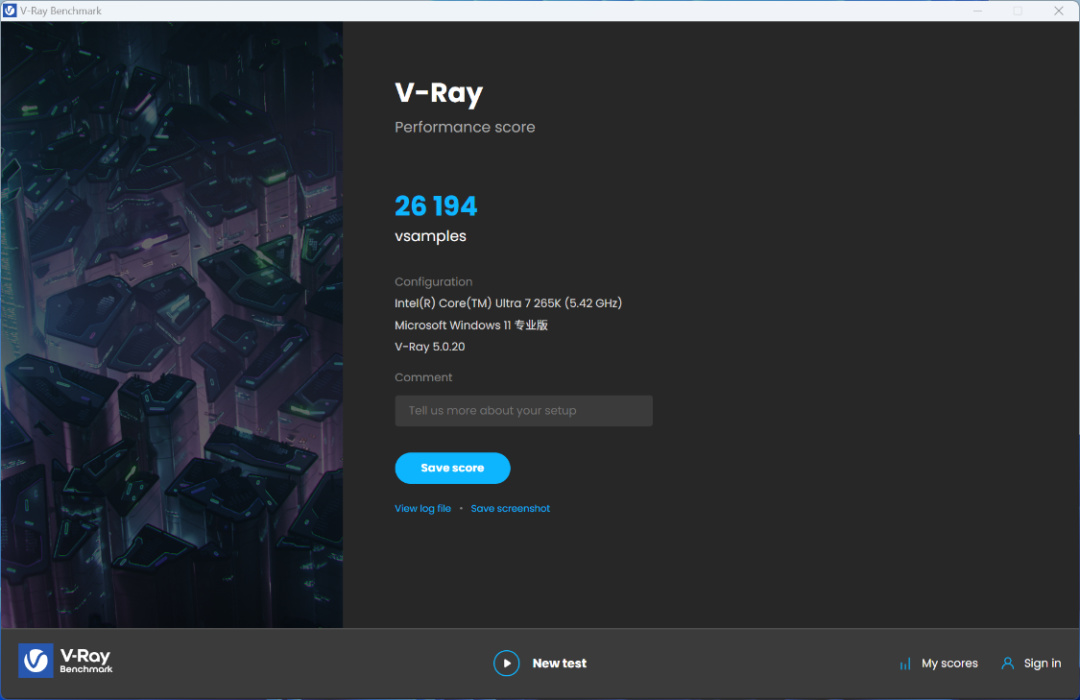Click the V-Ray 5.0.20 version text
Viewport: 1080px width, 700px height.
pos(430,347)
